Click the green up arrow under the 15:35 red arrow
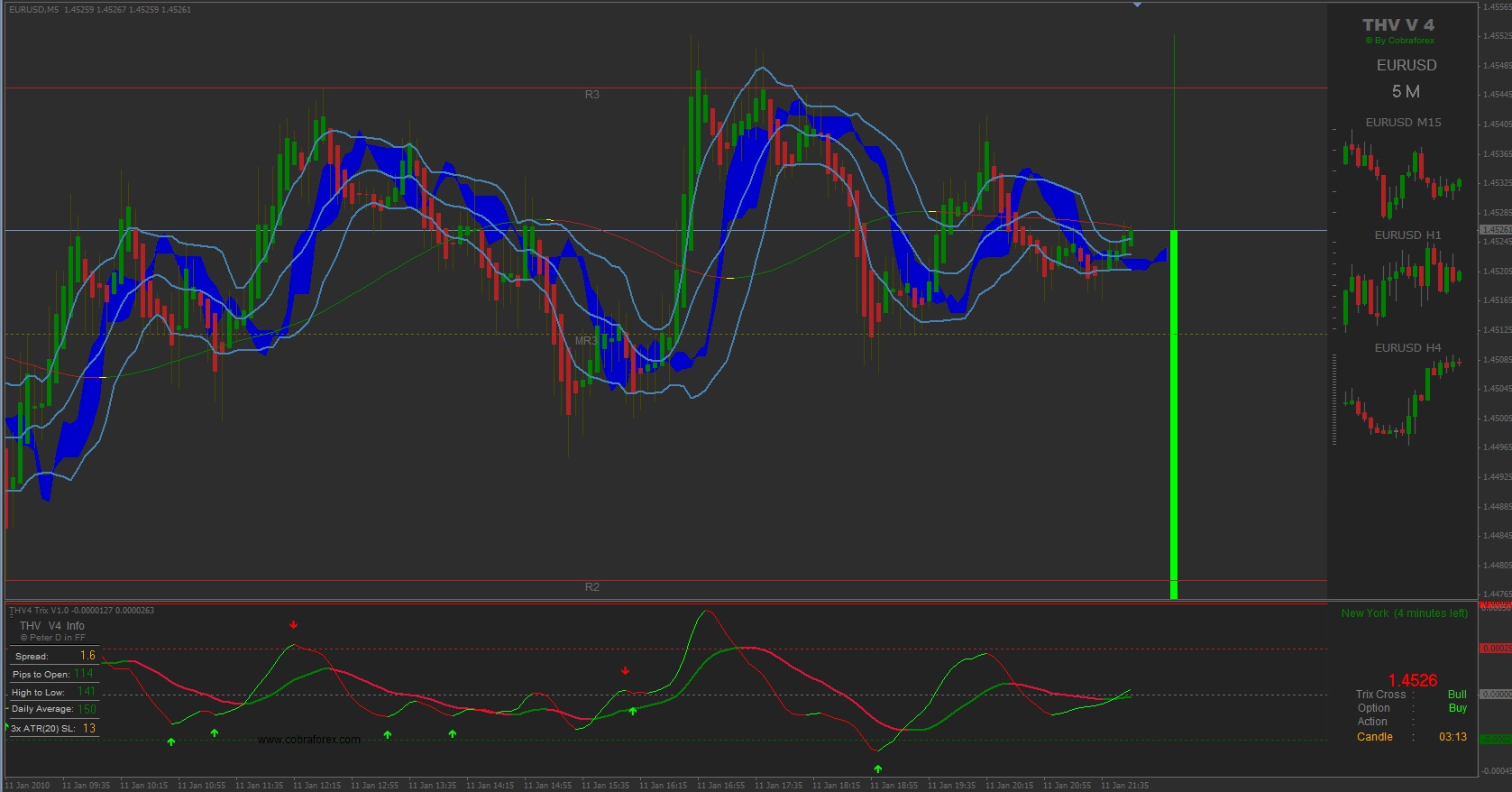Viewport: 1512px width, 792px height. point(633,711)
